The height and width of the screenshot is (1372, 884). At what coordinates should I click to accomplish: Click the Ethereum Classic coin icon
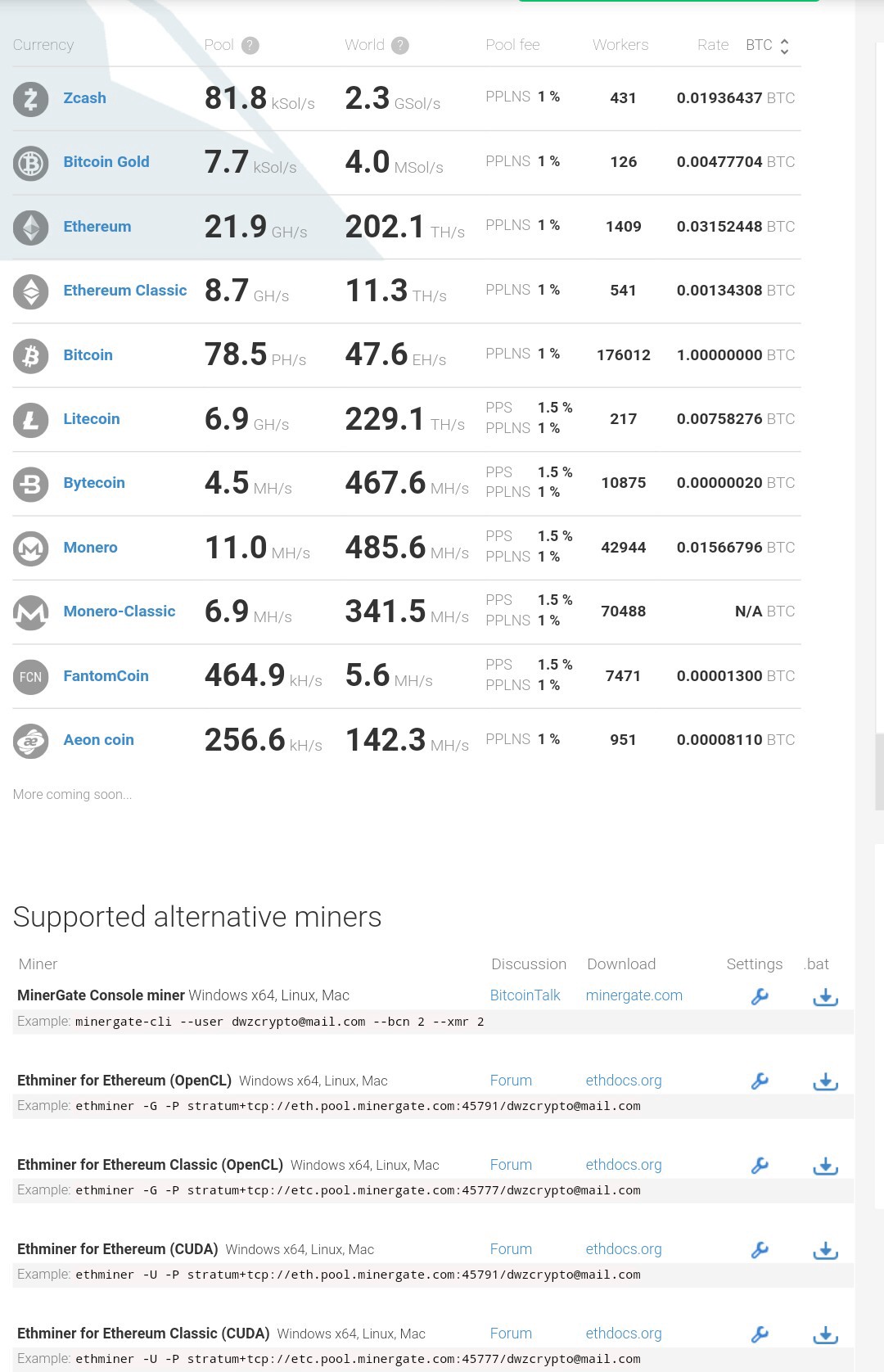(31, 291)
